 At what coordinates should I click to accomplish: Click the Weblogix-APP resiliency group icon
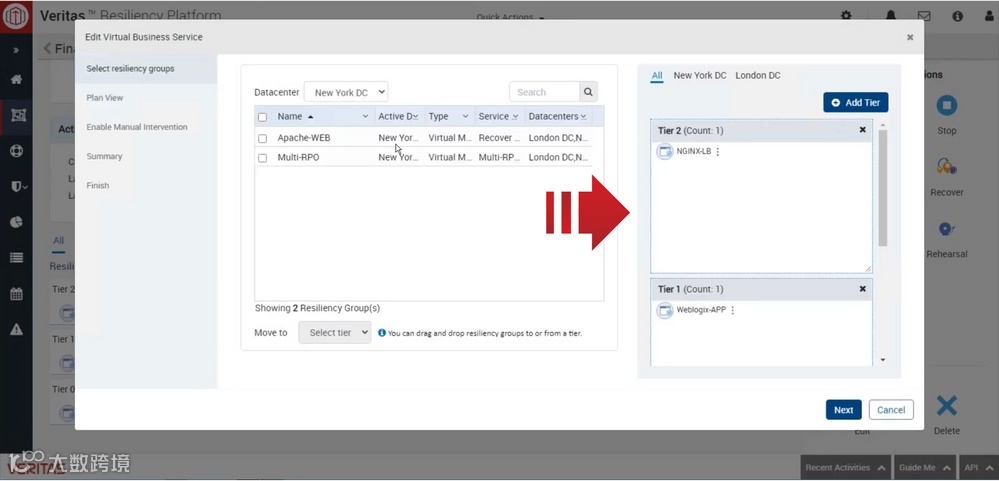click(x=665, y=310)
